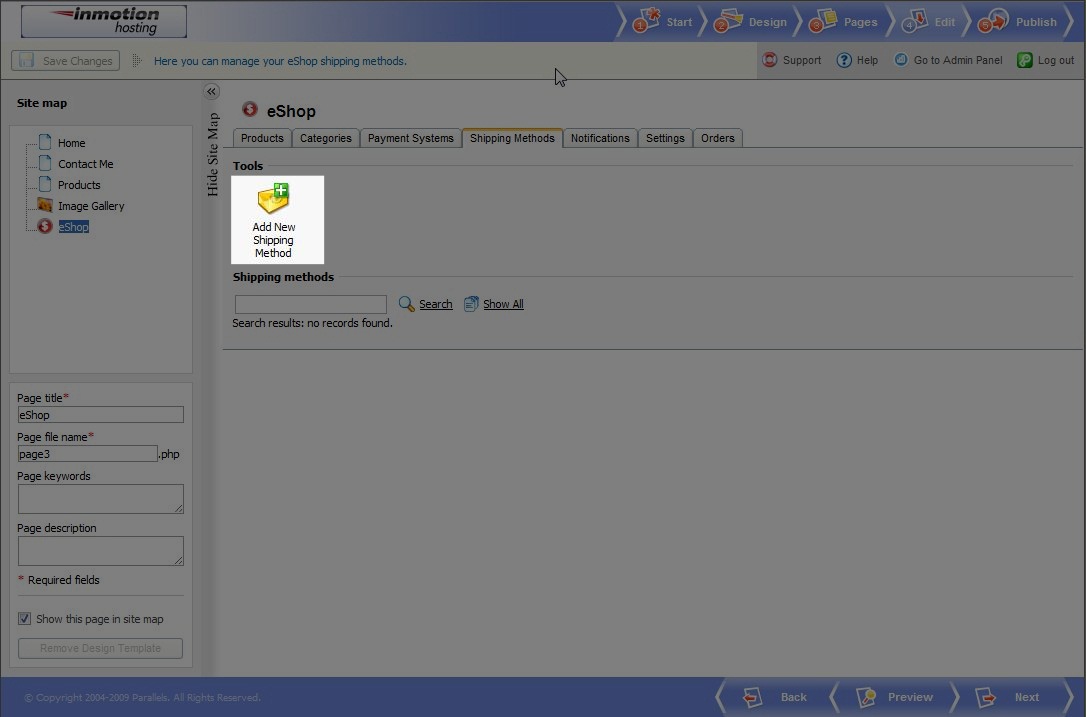Click the magnifier Search icon
The width and height of the screenshot is (1086, 717).
407,304
